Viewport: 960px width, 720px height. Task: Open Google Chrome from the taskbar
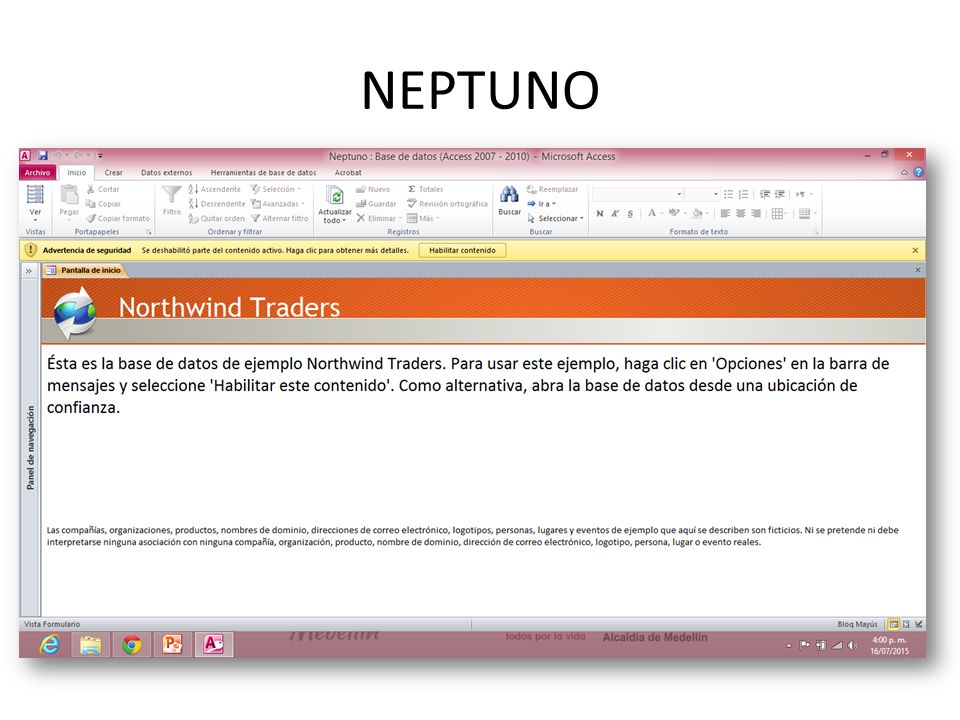click(x=132, y=645)
